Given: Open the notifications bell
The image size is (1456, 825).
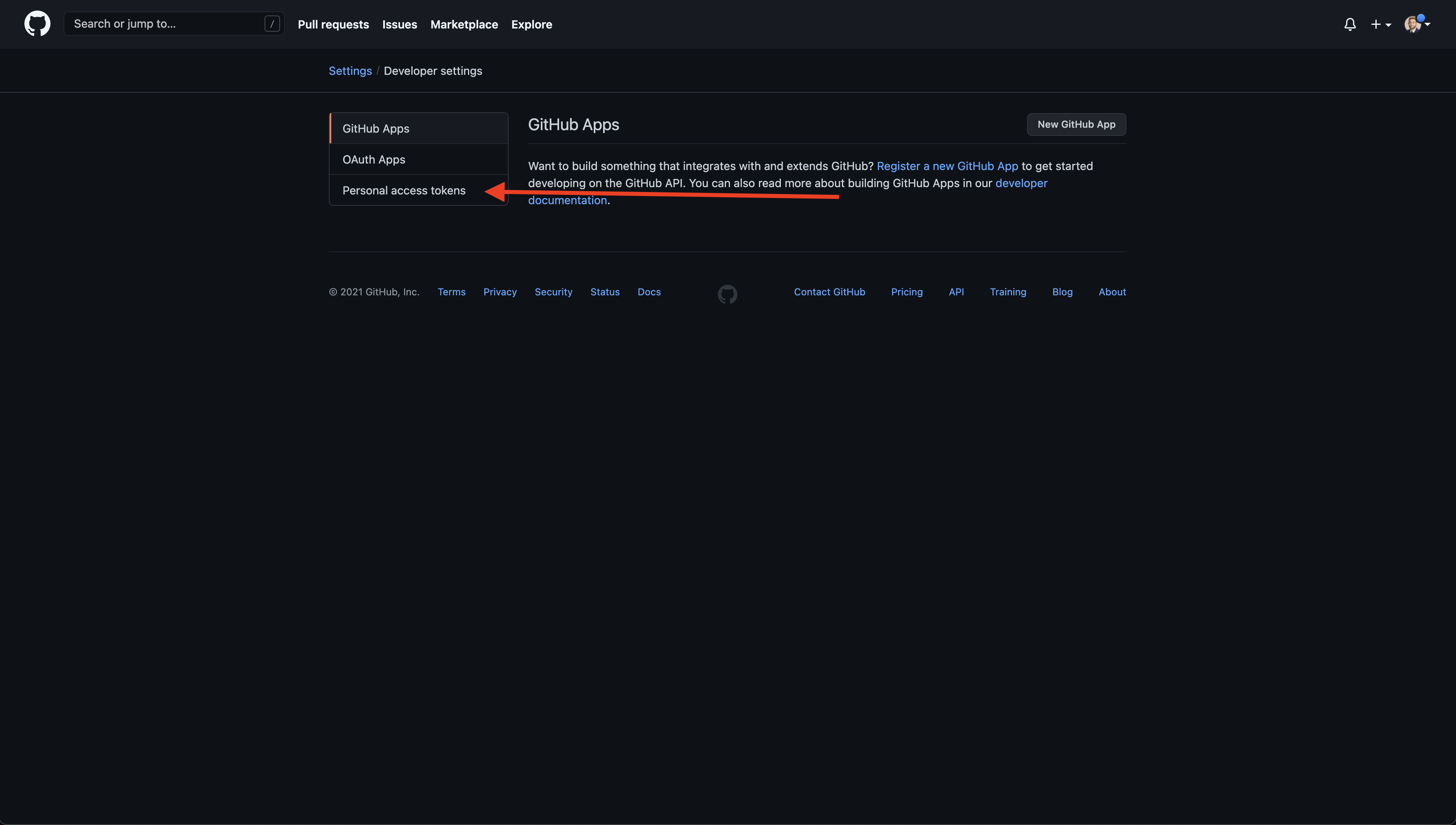Looking at the screenshot, I should [1350, 24].
